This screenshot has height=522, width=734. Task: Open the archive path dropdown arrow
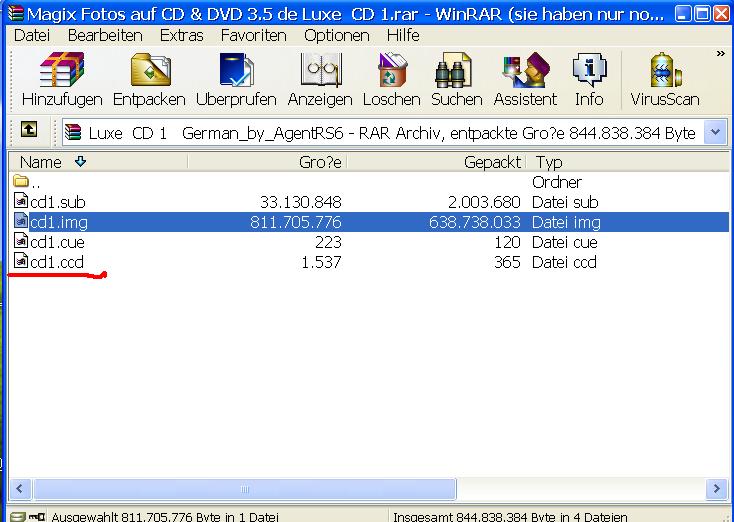715,132
